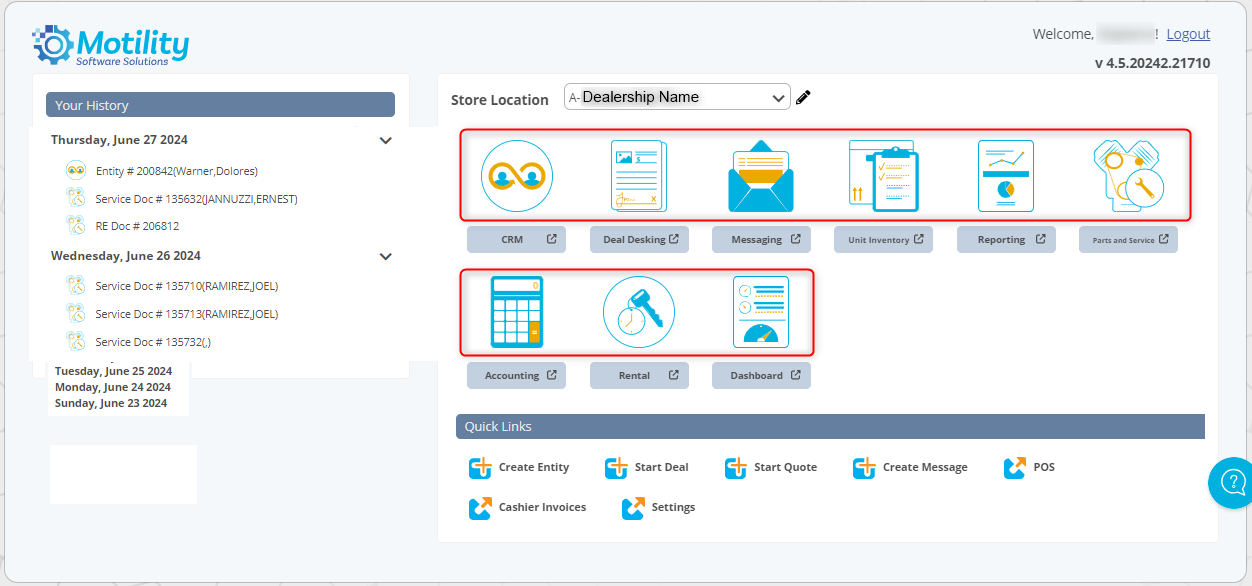Image resolution: width=1252 pixels, height=586 pixels.
Task: Click the Create Entity quick link text
Action: coord(534,467)
